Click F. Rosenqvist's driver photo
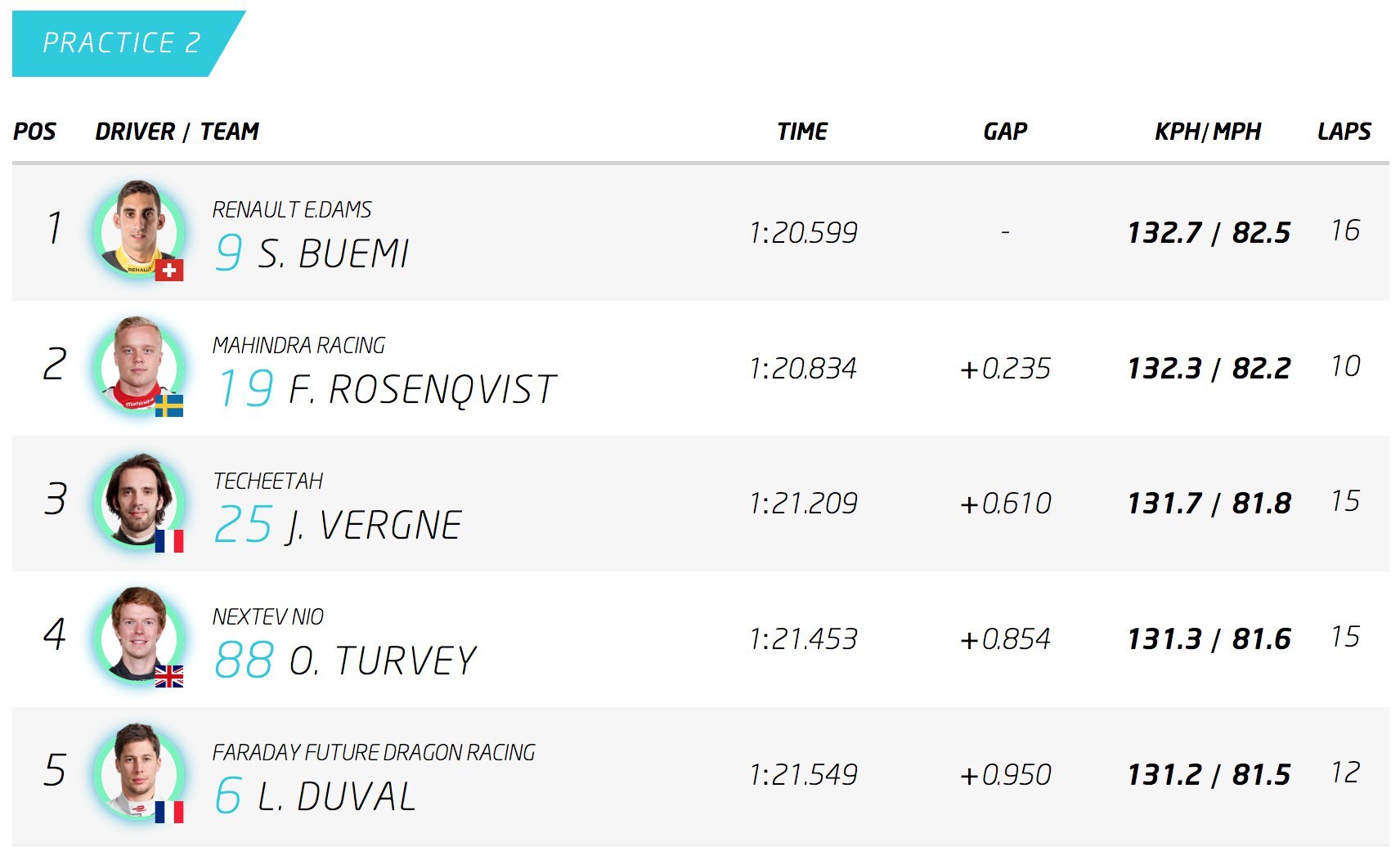 [137, 365]
